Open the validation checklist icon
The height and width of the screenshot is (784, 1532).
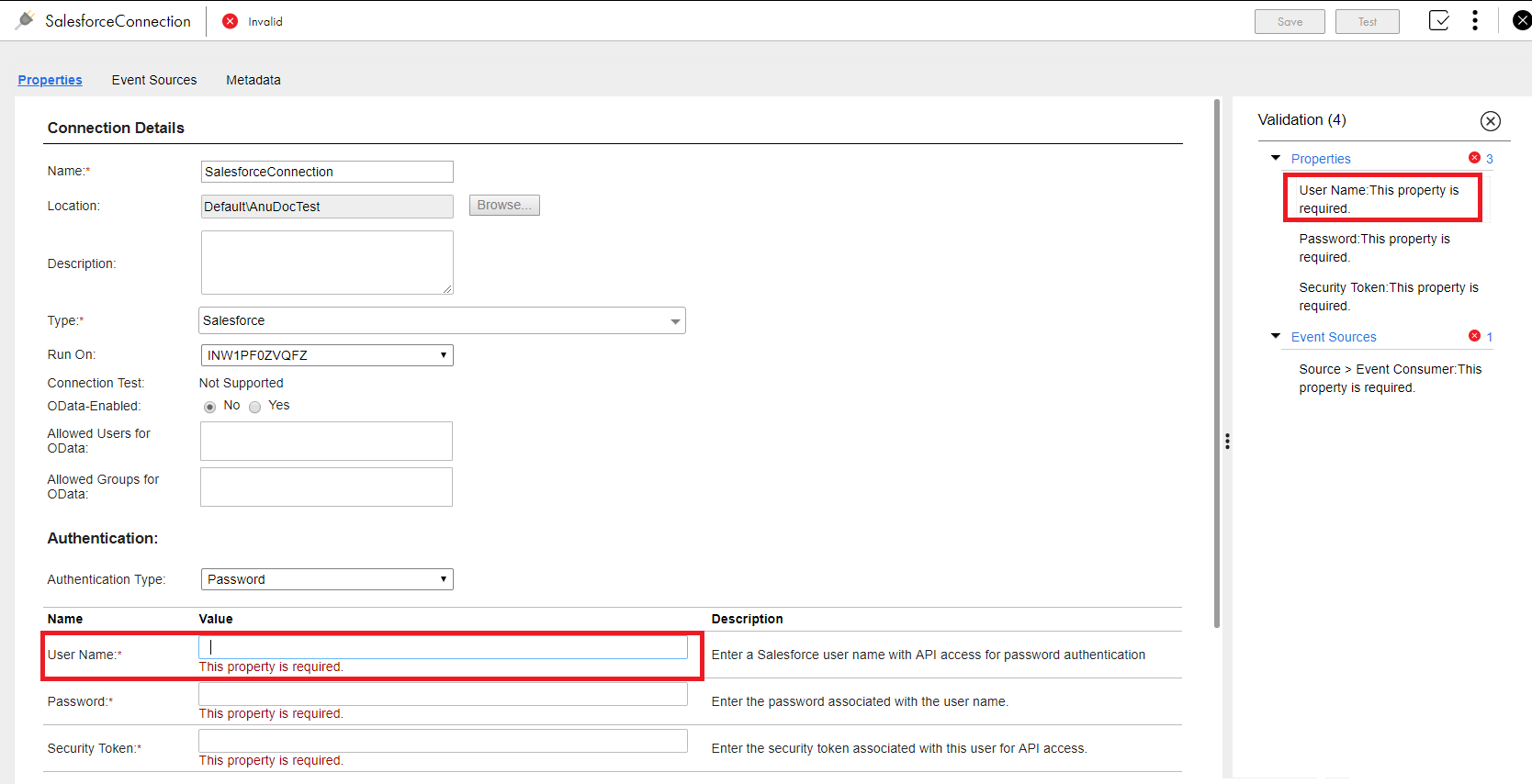click(x=1439, y=20)
